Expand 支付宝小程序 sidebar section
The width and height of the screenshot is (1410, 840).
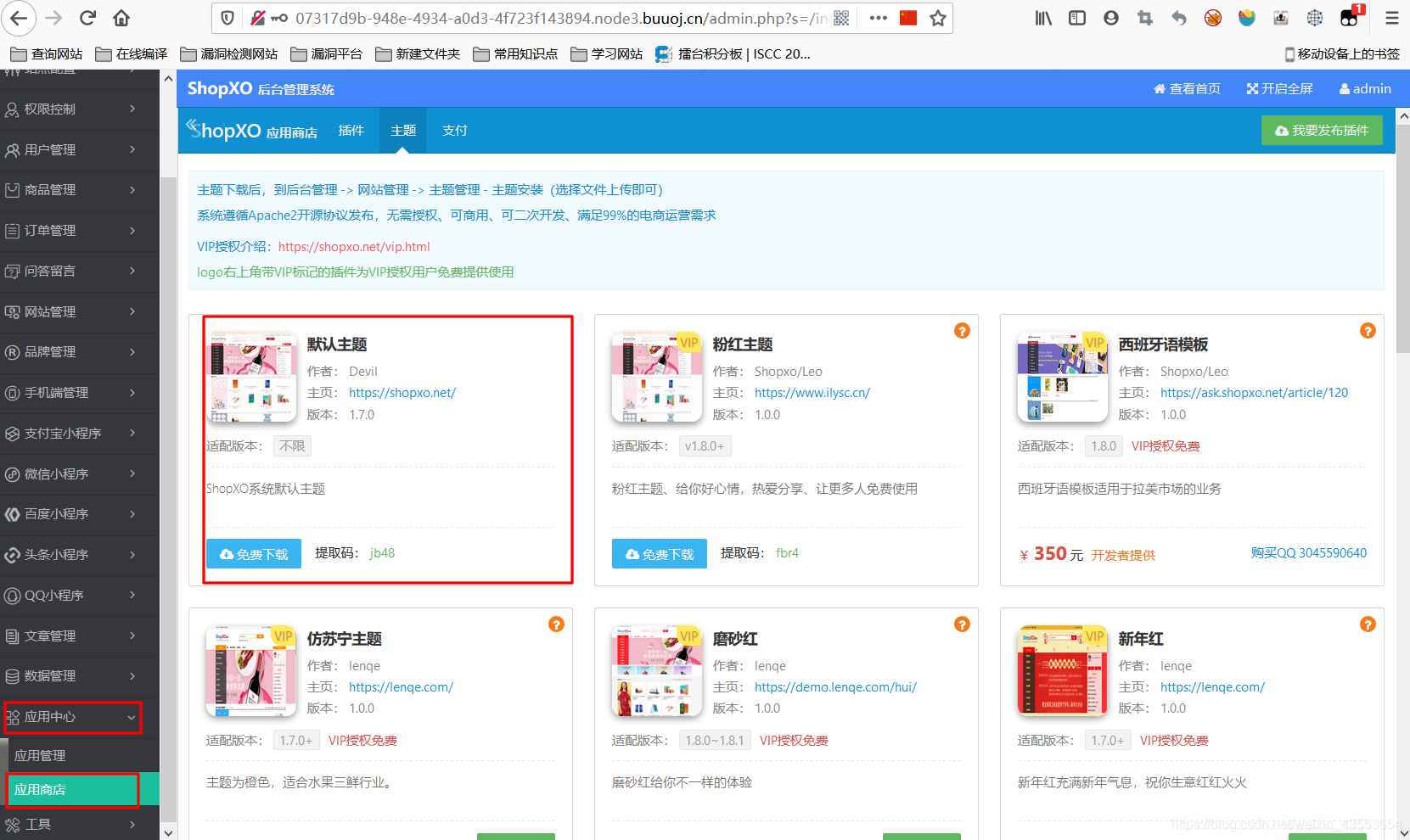click(80, 434)
